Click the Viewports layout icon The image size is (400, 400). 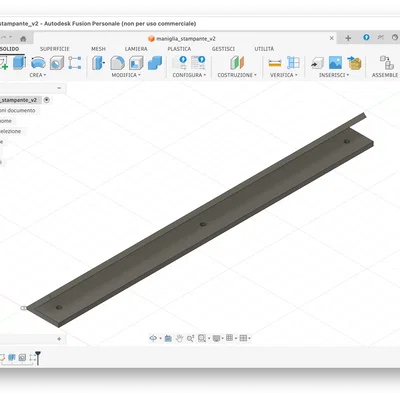coord(243,338)
